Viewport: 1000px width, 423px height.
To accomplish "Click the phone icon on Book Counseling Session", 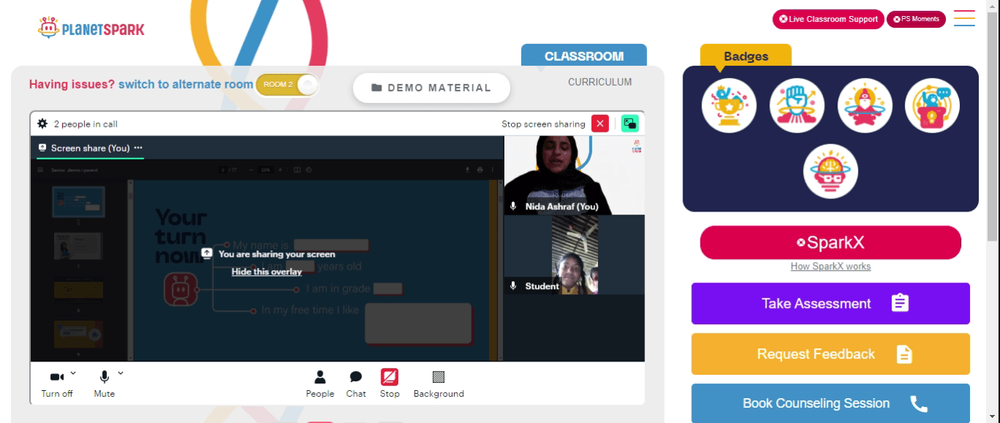I will point(918,404).
